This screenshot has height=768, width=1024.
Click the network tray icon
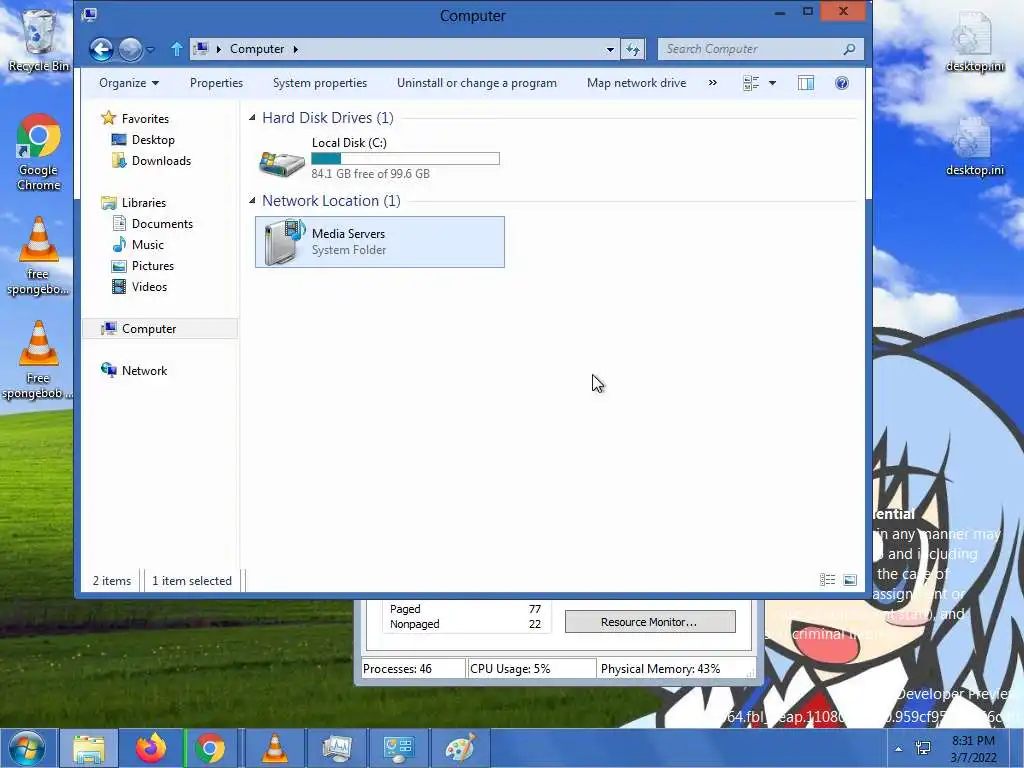click(923, 749)
